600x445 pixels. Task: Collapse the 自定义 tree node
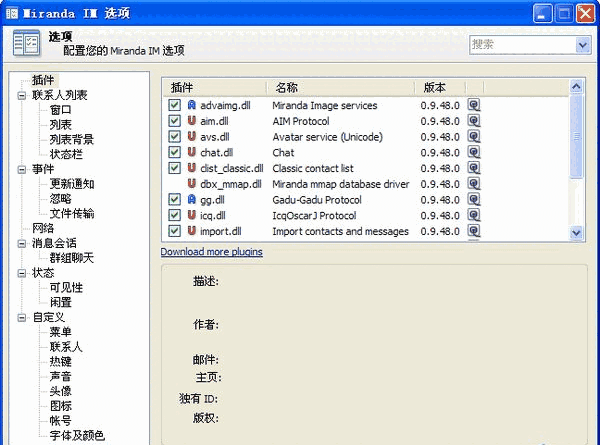click(22, 318)
